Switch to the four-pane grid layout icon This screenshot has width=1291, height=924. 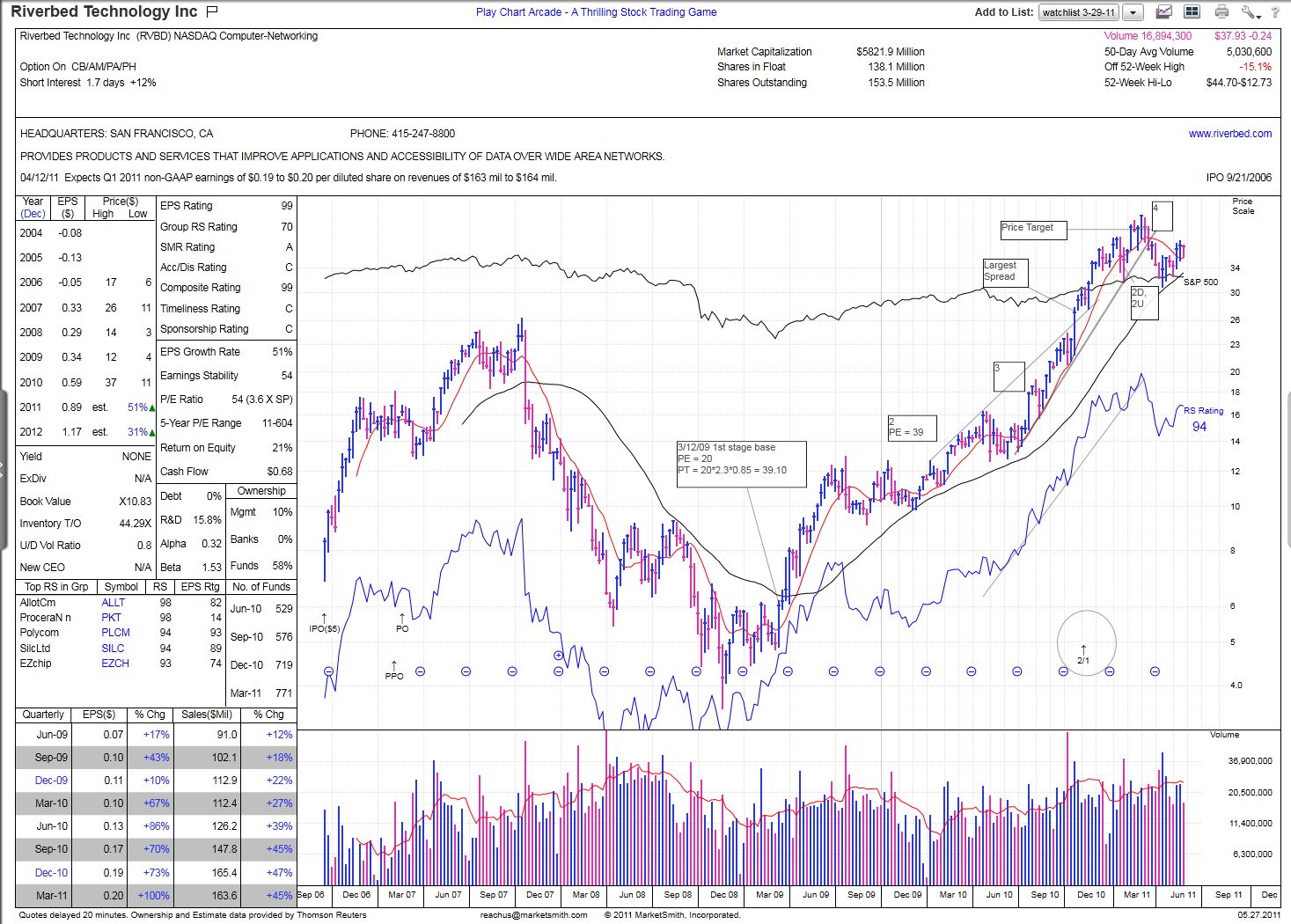(x=1192, y=12)
